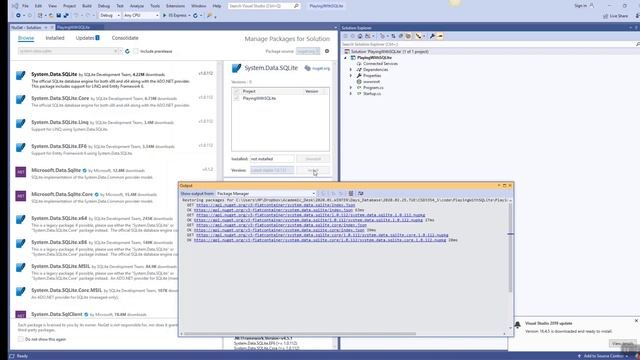Open the Package source dropdown
The width and height of the screenshot is (640, 360).
click(308, 51)
